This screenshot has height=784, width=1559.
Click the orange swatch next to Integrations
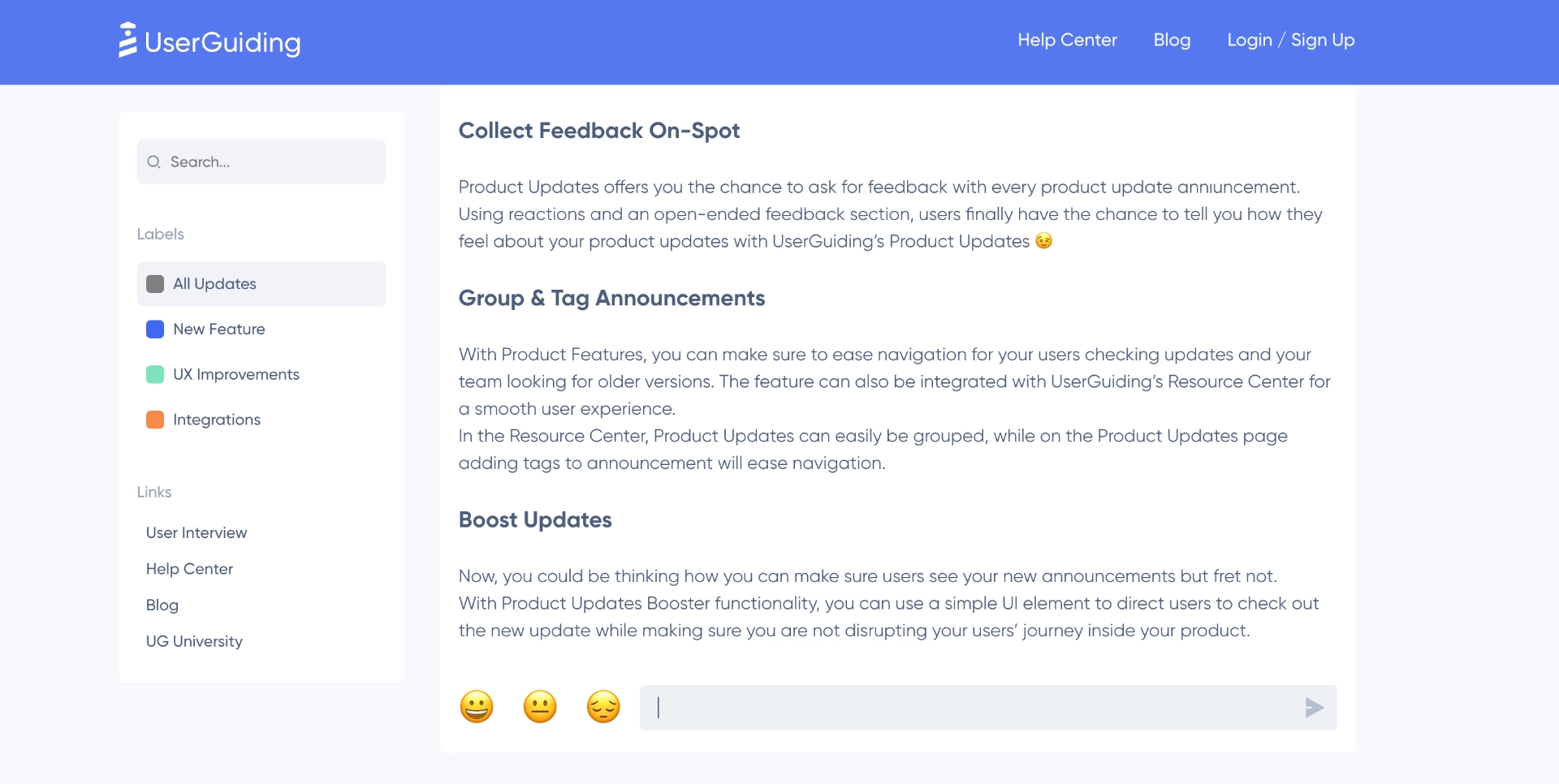click(155, 420)
